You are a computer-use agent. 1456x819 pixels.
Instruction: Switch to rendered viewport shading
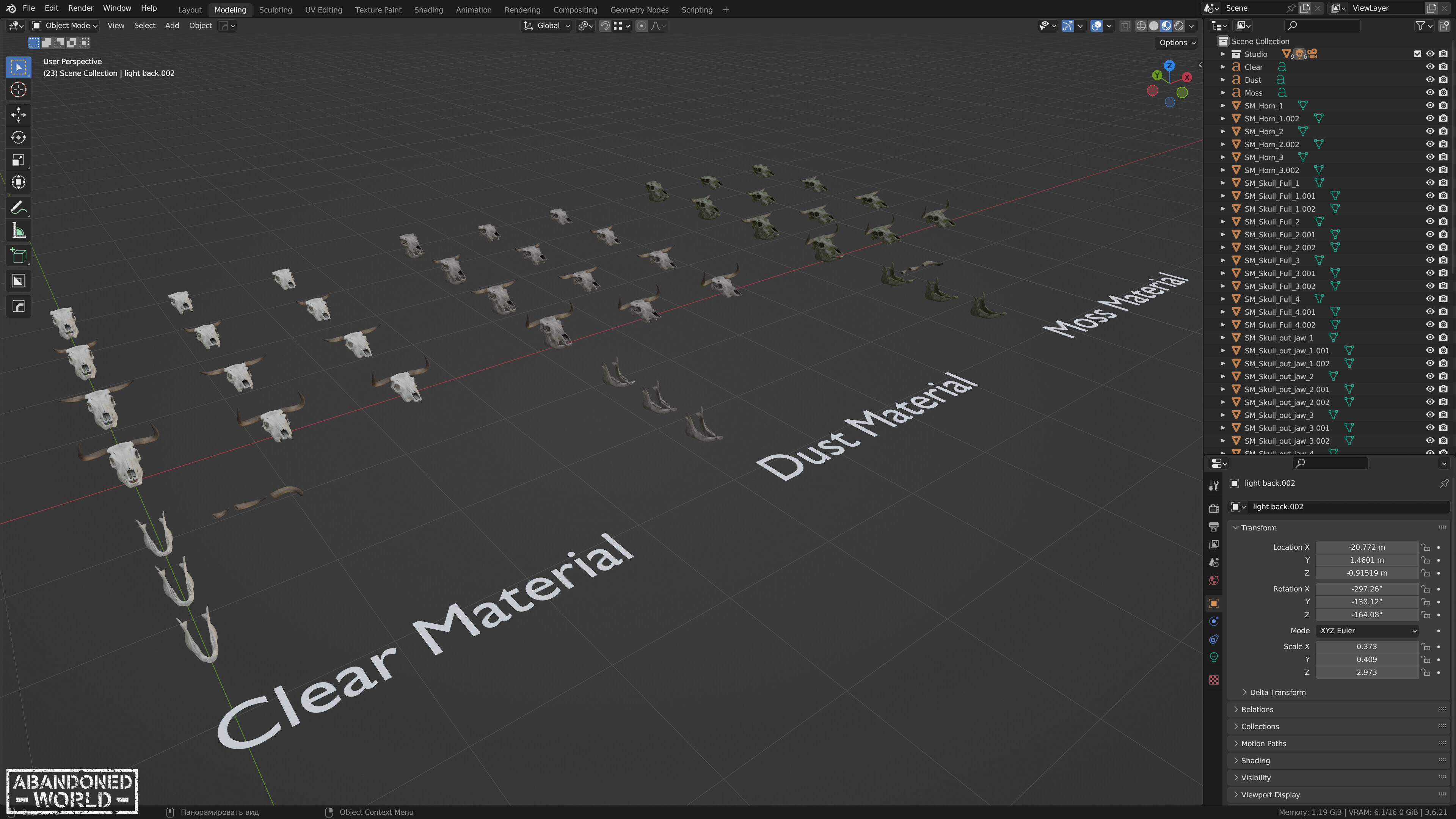click(x=1179, y=26)
